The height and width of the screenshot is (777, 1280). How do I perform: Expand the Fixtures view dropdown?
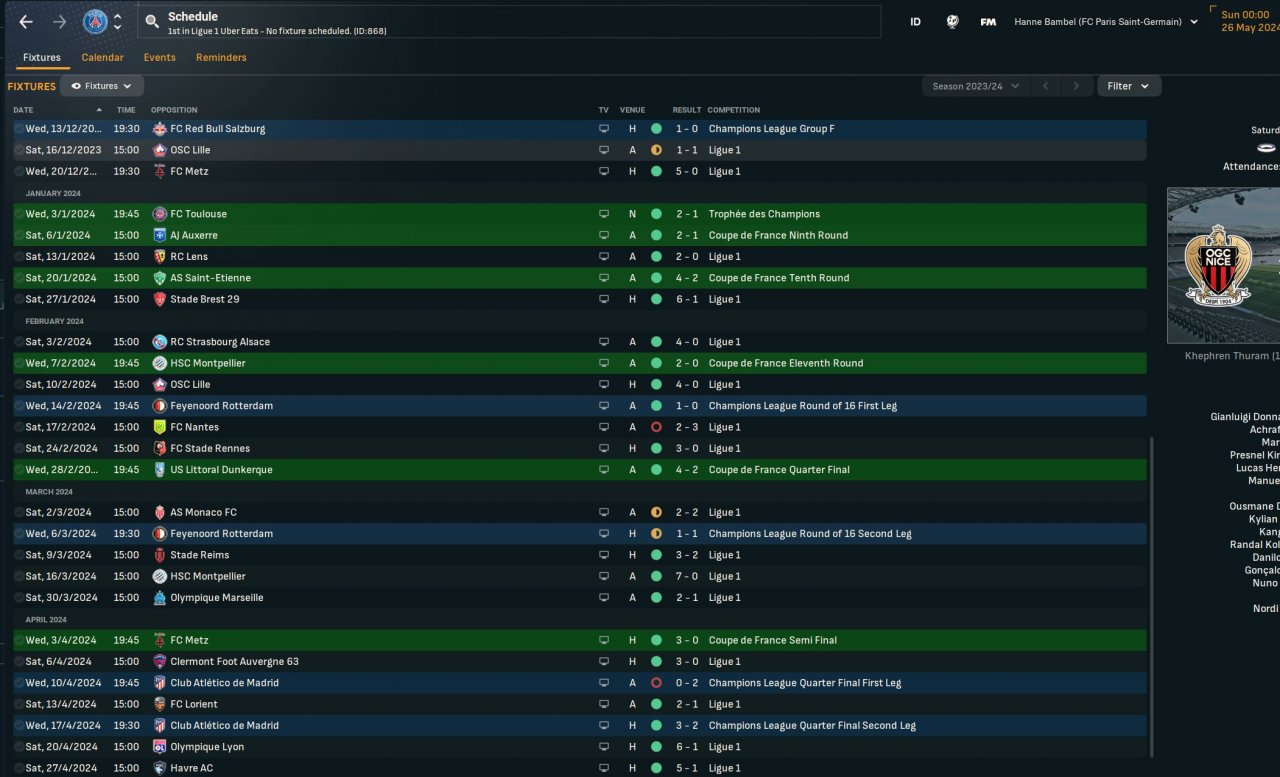point(102,86)
